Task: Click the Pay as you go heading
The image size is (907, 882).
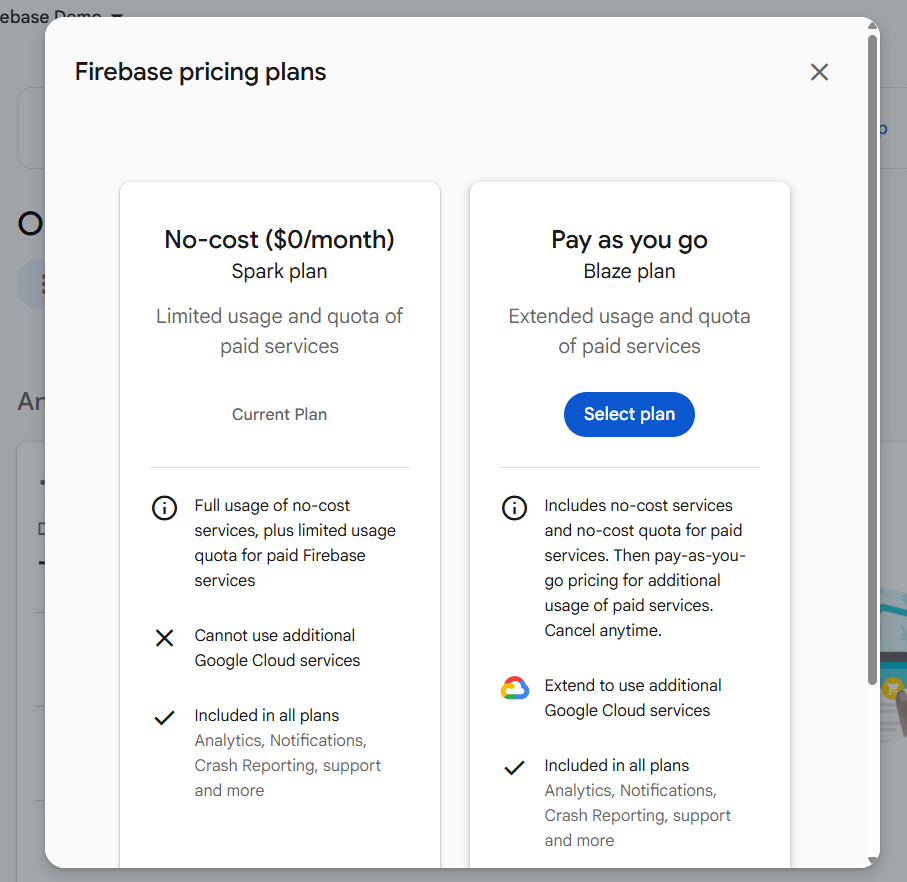Action: point(629,240)
